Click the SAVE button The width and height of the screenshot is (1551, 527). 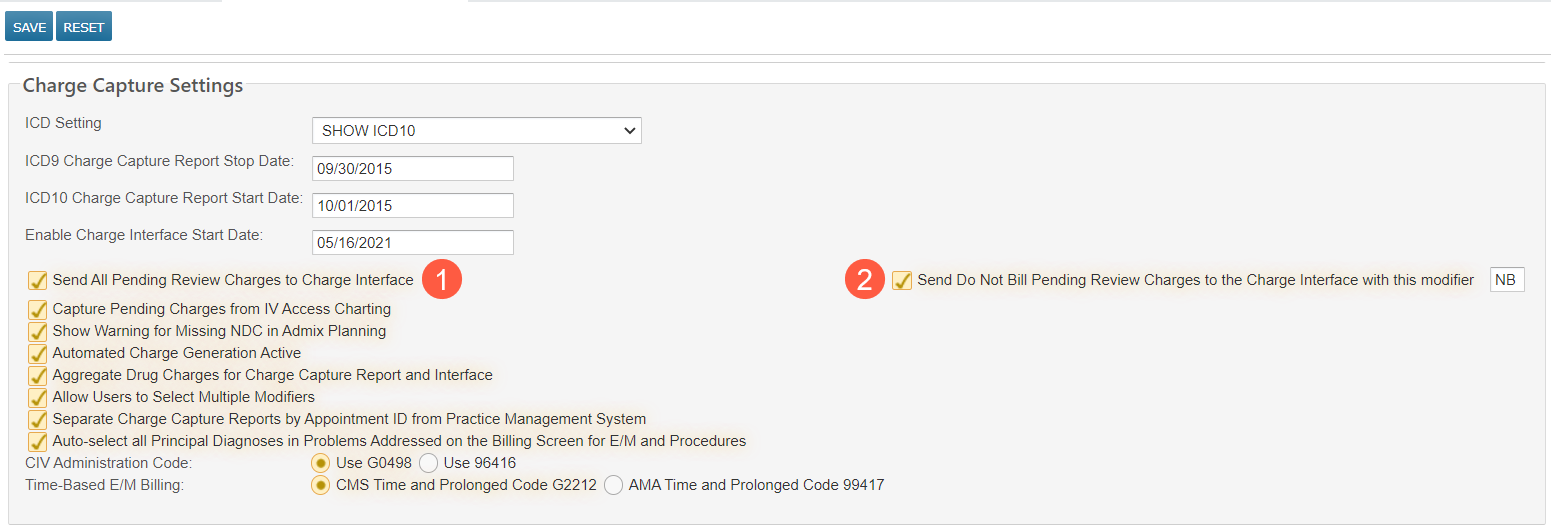pyautogui.click(x=29, y=27)
